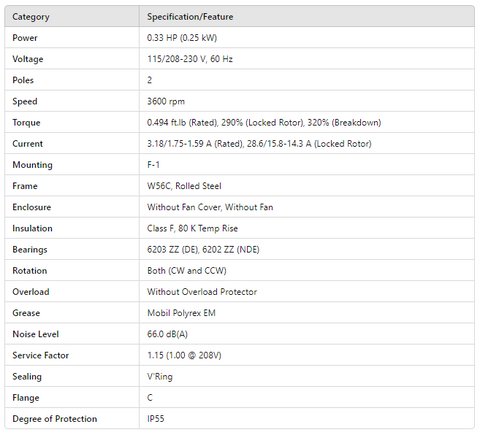
Task: Click the Noise Level 66.0 dB(A) value
Action: (167, 334)
